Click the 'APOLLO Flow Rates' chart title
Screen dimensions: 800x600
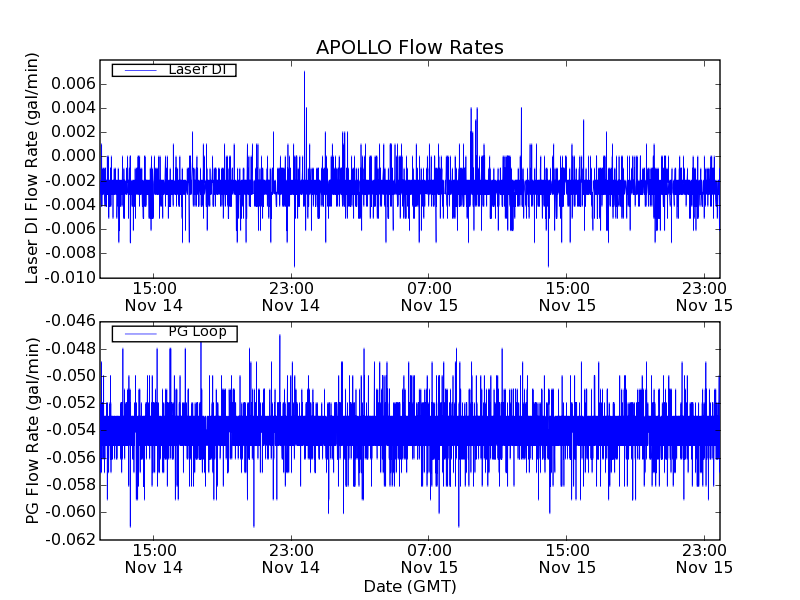[409, 48]
